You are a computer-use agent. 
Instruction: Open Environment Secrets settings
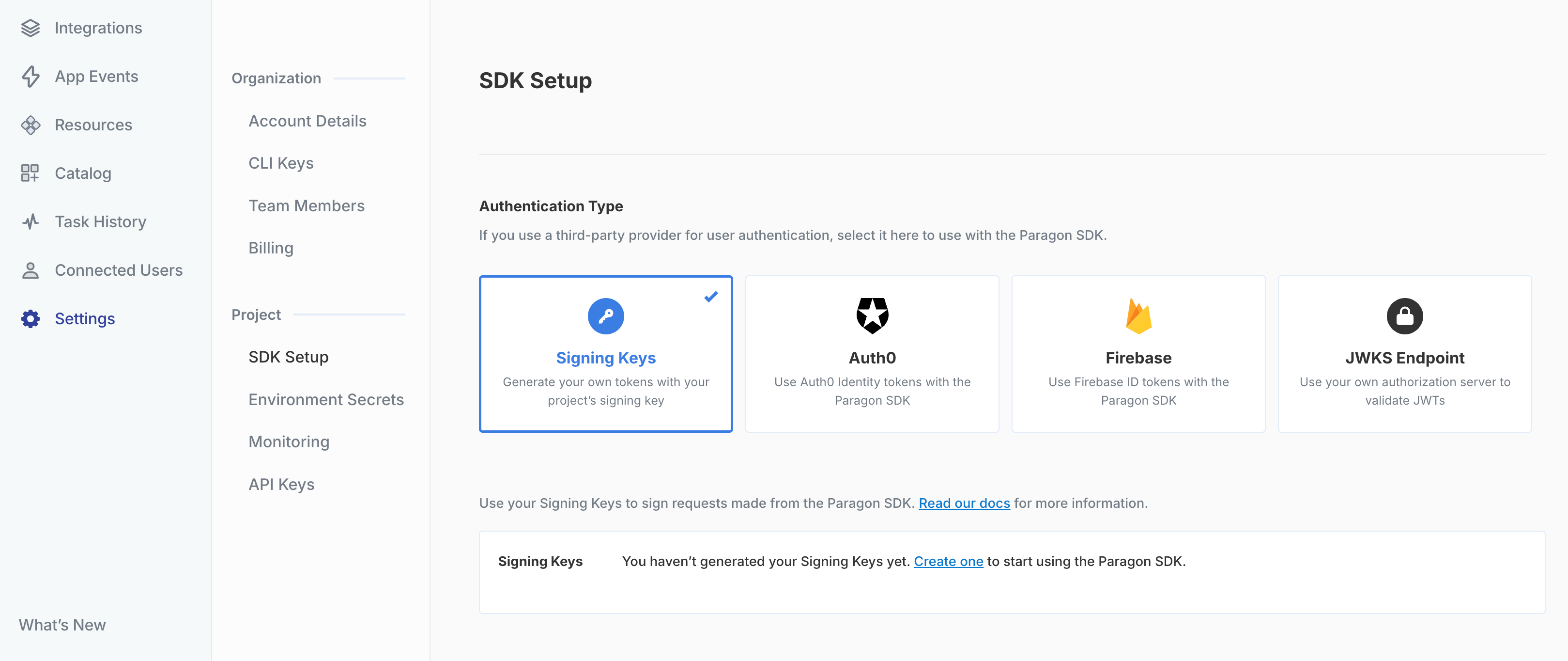tap(325, 400)
